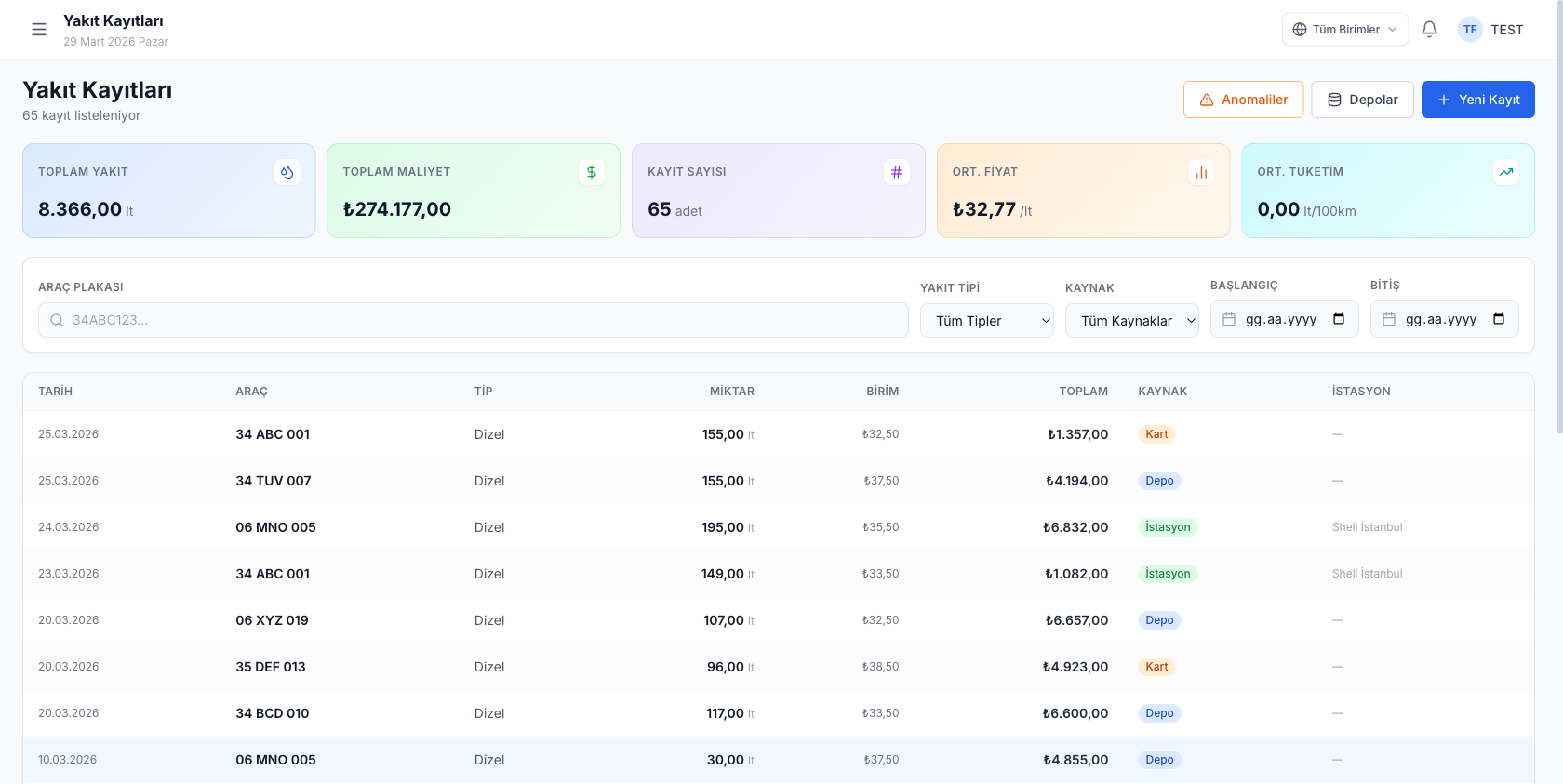Viewport: 1563px width, 784px height.
Task: Open the hamburger sidebar menu
Action: [39, 30]
